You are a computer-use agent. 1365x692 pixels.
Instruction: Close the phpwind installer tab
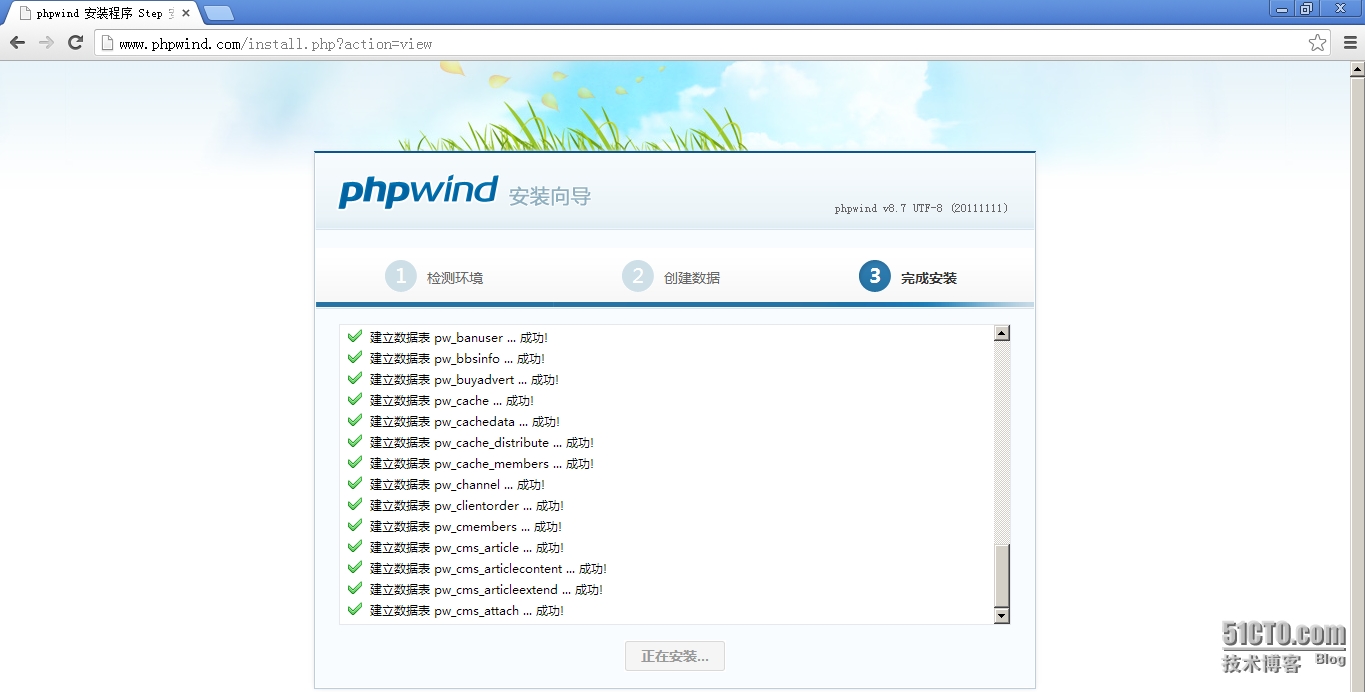click(x=186, y=13)
